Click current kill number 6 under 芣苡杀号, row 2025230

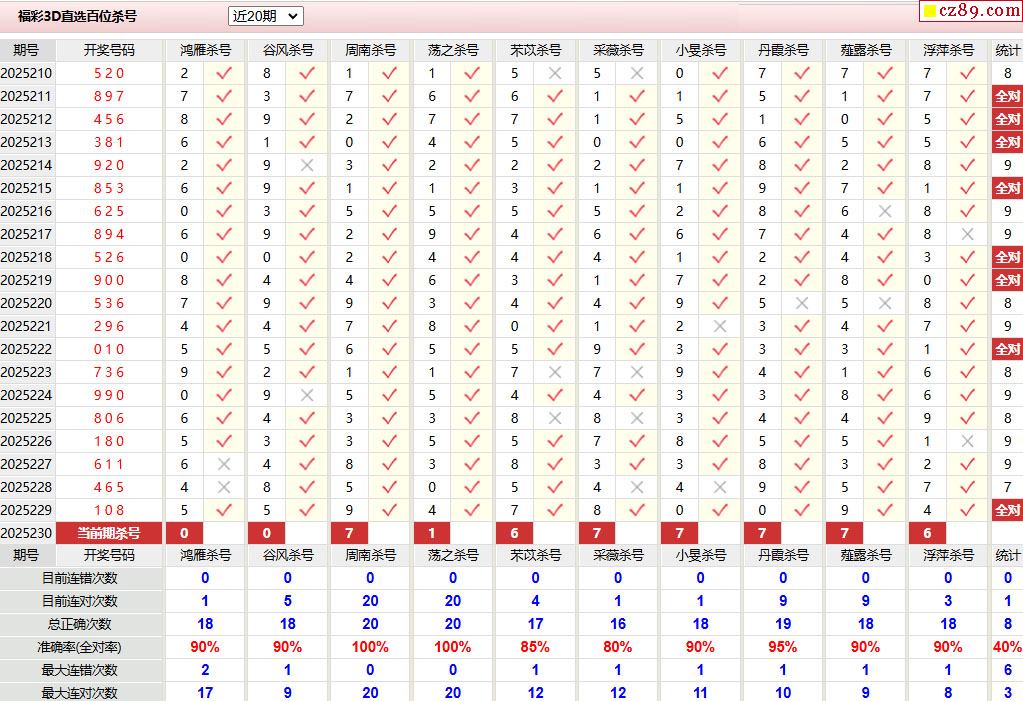point(515,533)
